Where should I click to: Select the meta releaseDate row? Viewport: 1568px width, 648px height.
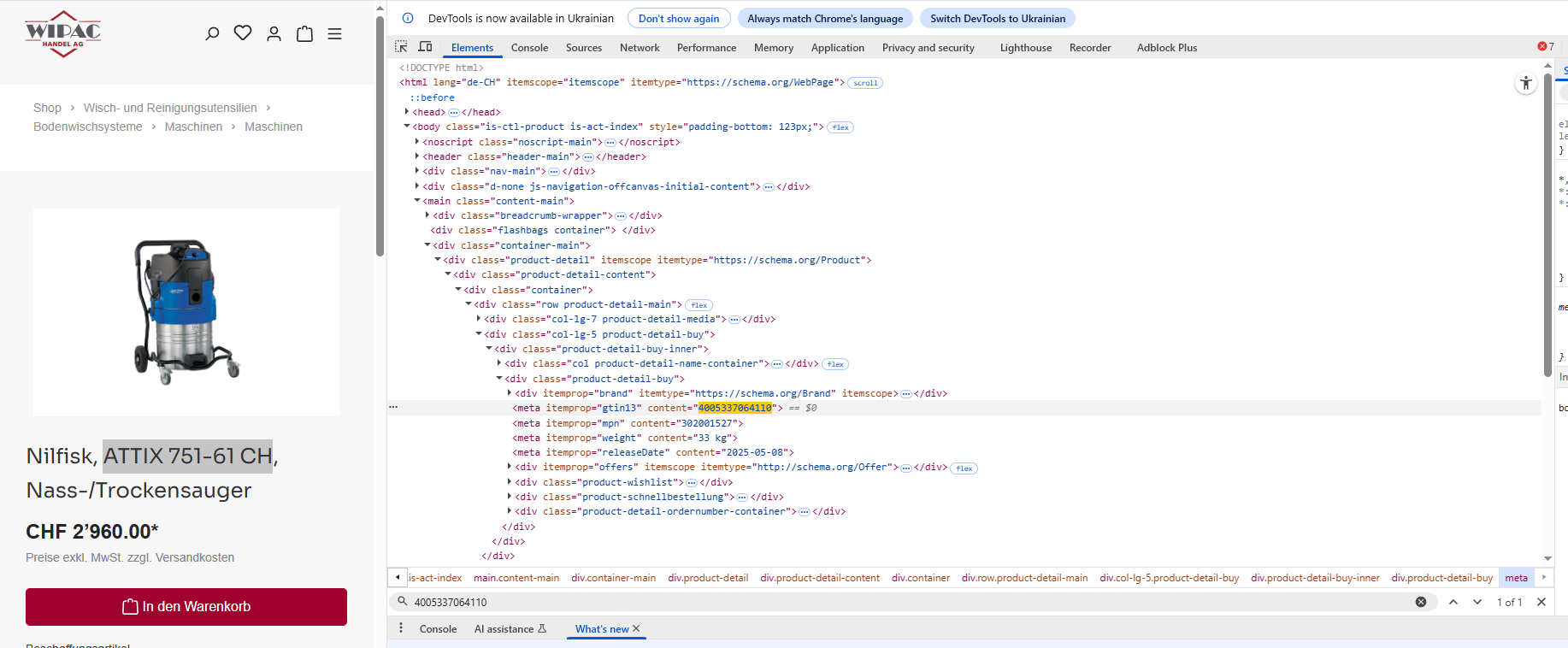coord(653,452)
